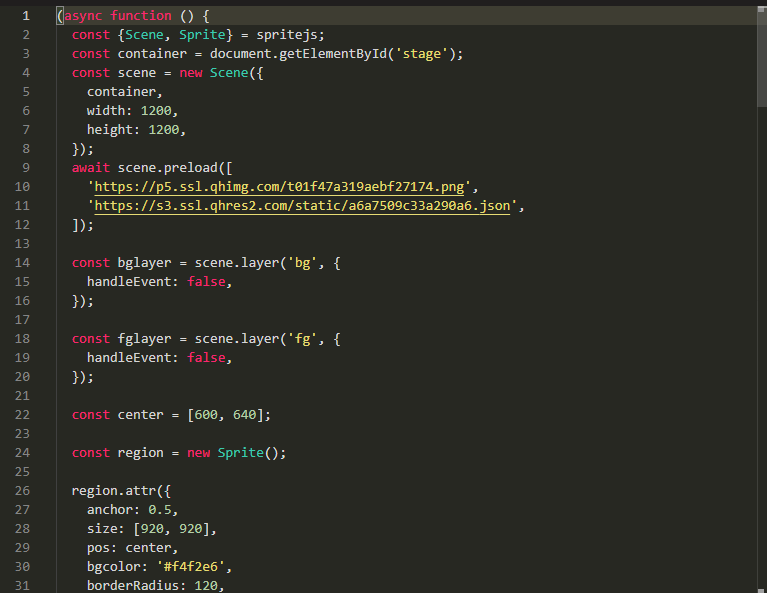Open the qhimg.com PNG image URL
This screenshot has width=767, height=593.
pyautogui.click(x=279, y=187)
